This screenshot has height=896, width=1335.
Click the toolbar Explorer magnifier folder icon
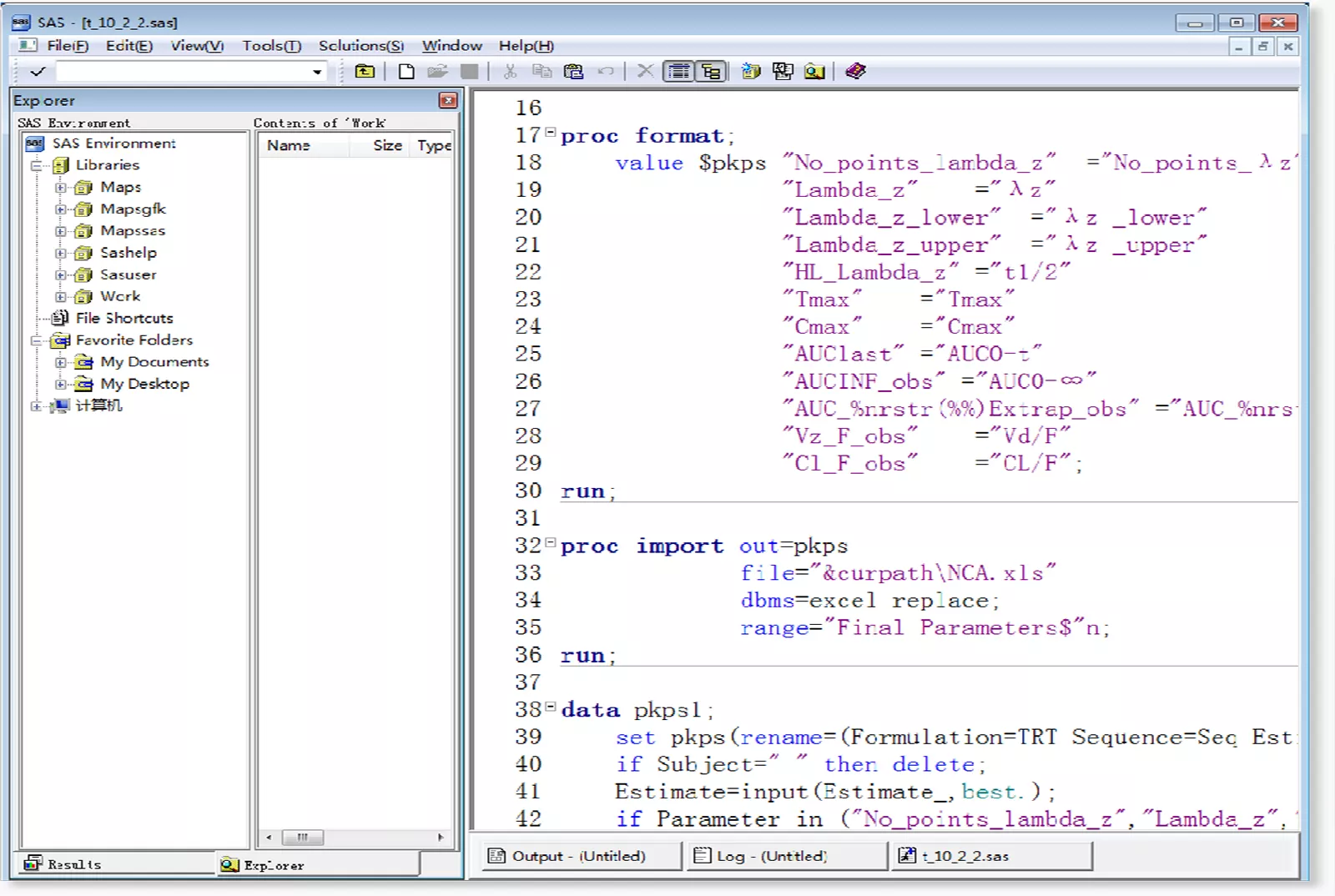click(814, 71)
